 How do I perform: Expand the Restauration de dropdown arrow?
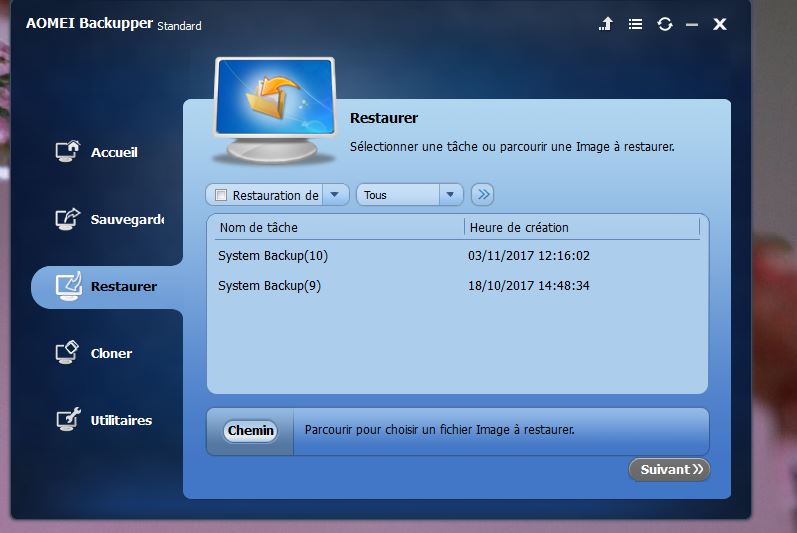[x=334, y=195]
